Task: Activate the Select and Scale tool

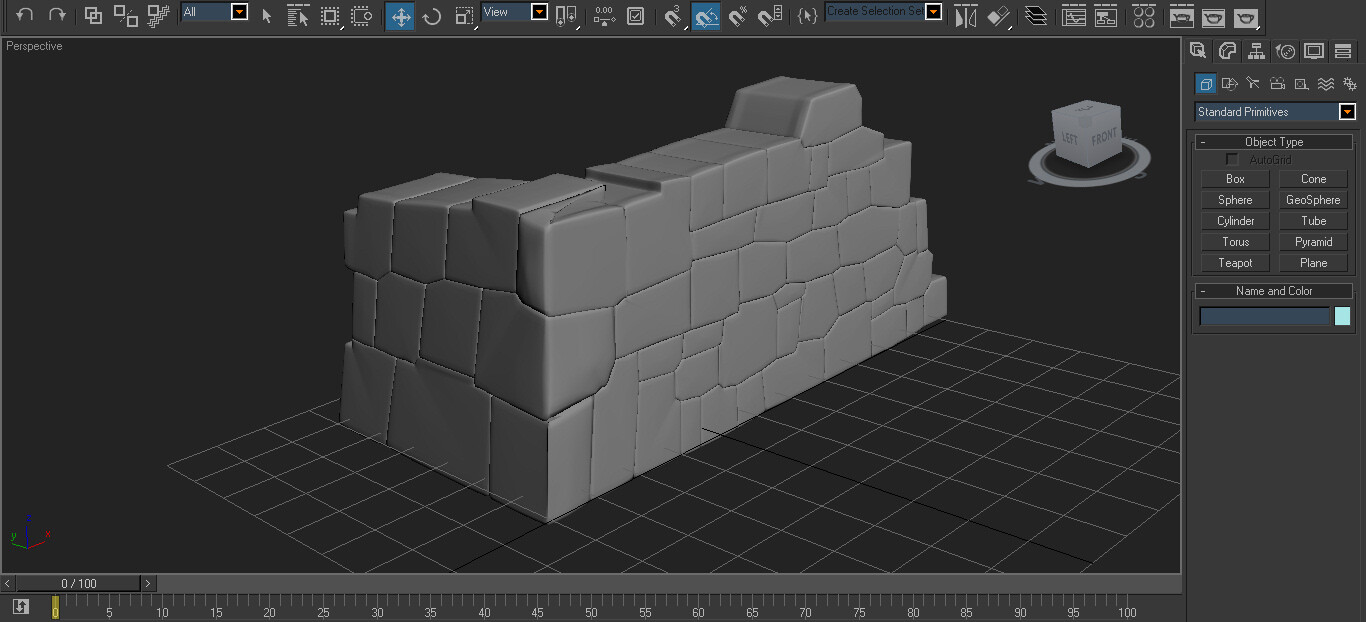Action: tap(464, 16)
